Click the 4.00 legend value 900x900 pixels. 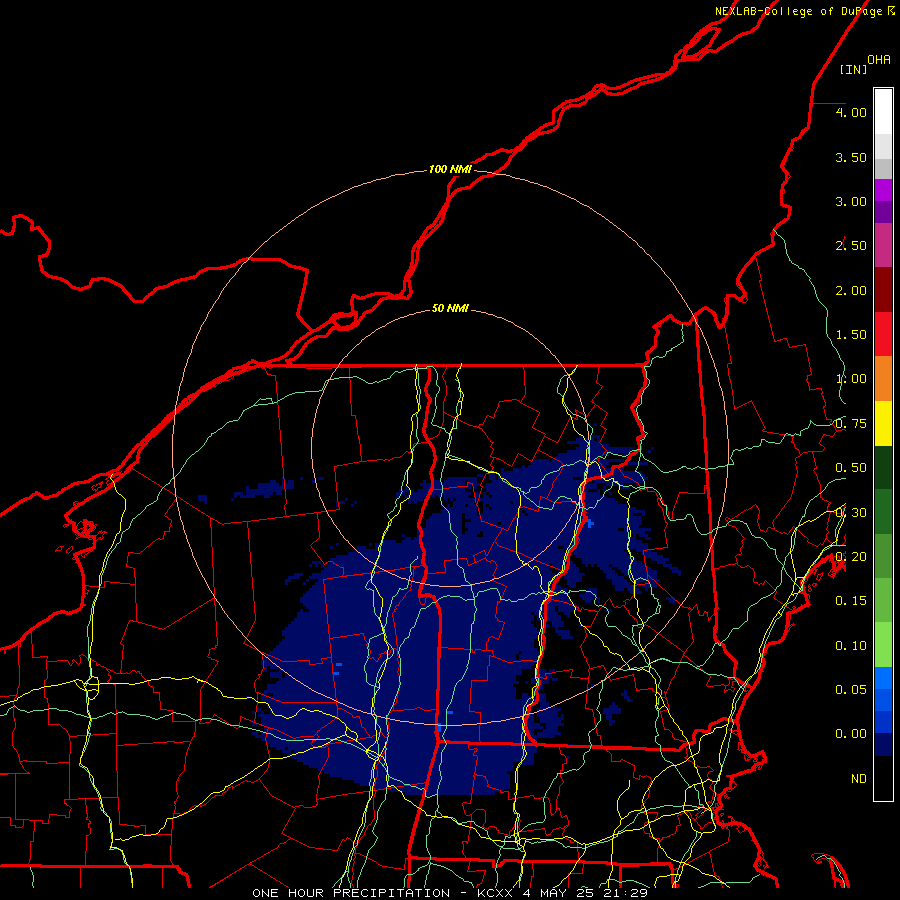(x=851, y=112)
